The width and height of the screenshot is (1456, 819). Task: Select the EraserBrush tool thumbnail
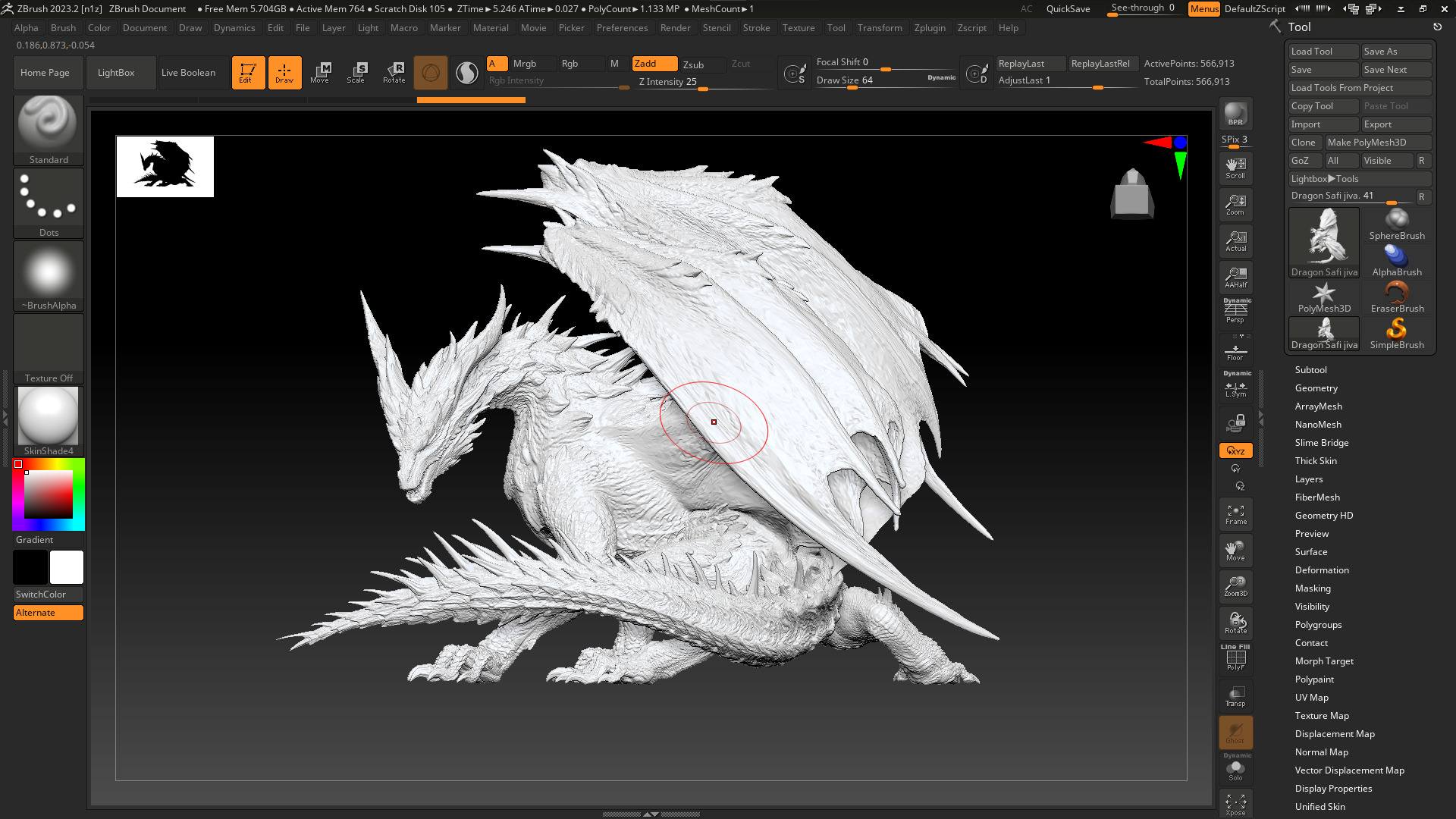(1397, 297)
